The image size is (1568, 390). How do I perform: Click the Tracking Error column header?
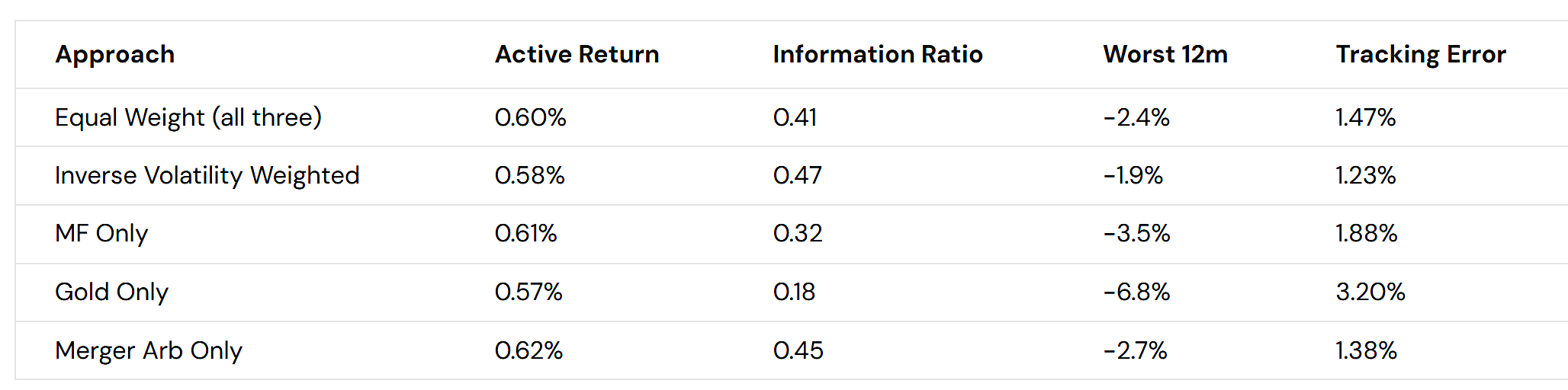coord(1421,55)
